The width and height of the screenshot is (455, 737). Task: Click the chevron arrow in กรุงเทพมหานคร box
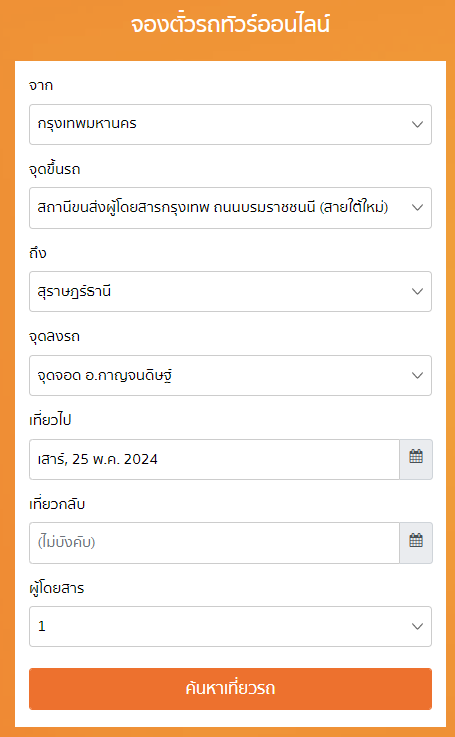(417, 125)
